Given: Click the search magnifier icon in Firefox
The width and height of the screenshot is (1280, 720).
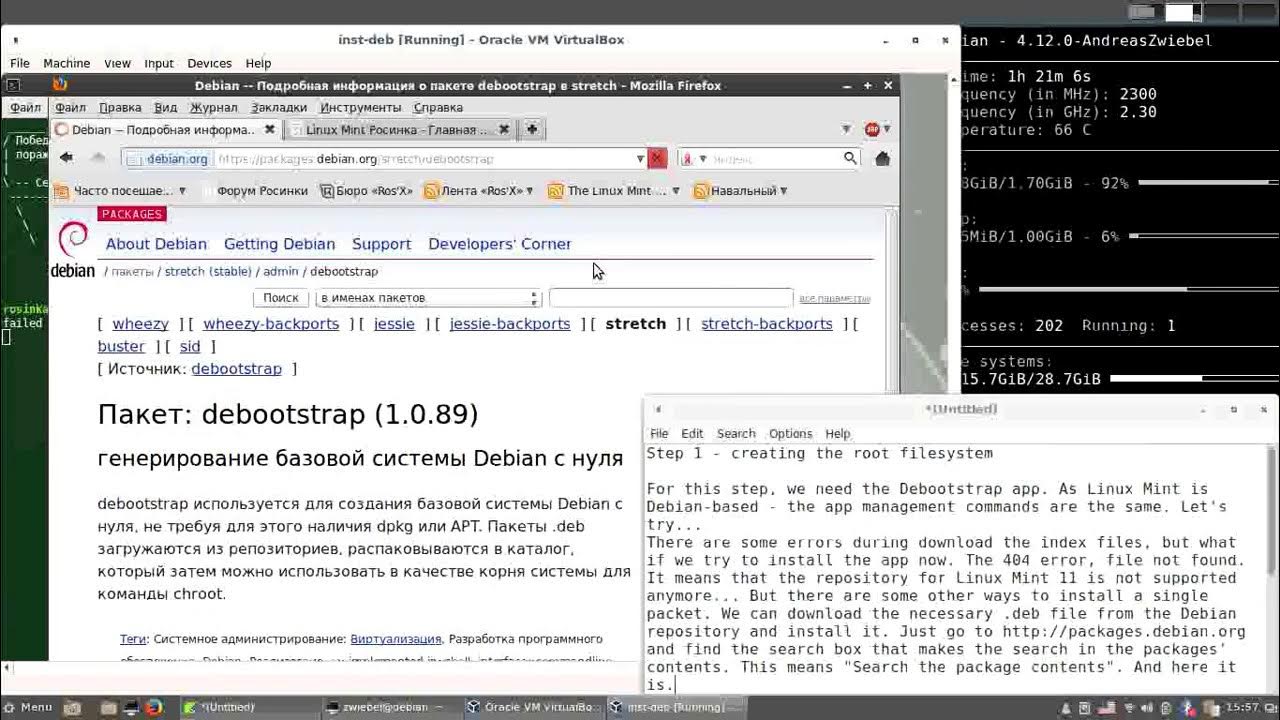Looking at the screenshot, I should click(x=850, y=158).
